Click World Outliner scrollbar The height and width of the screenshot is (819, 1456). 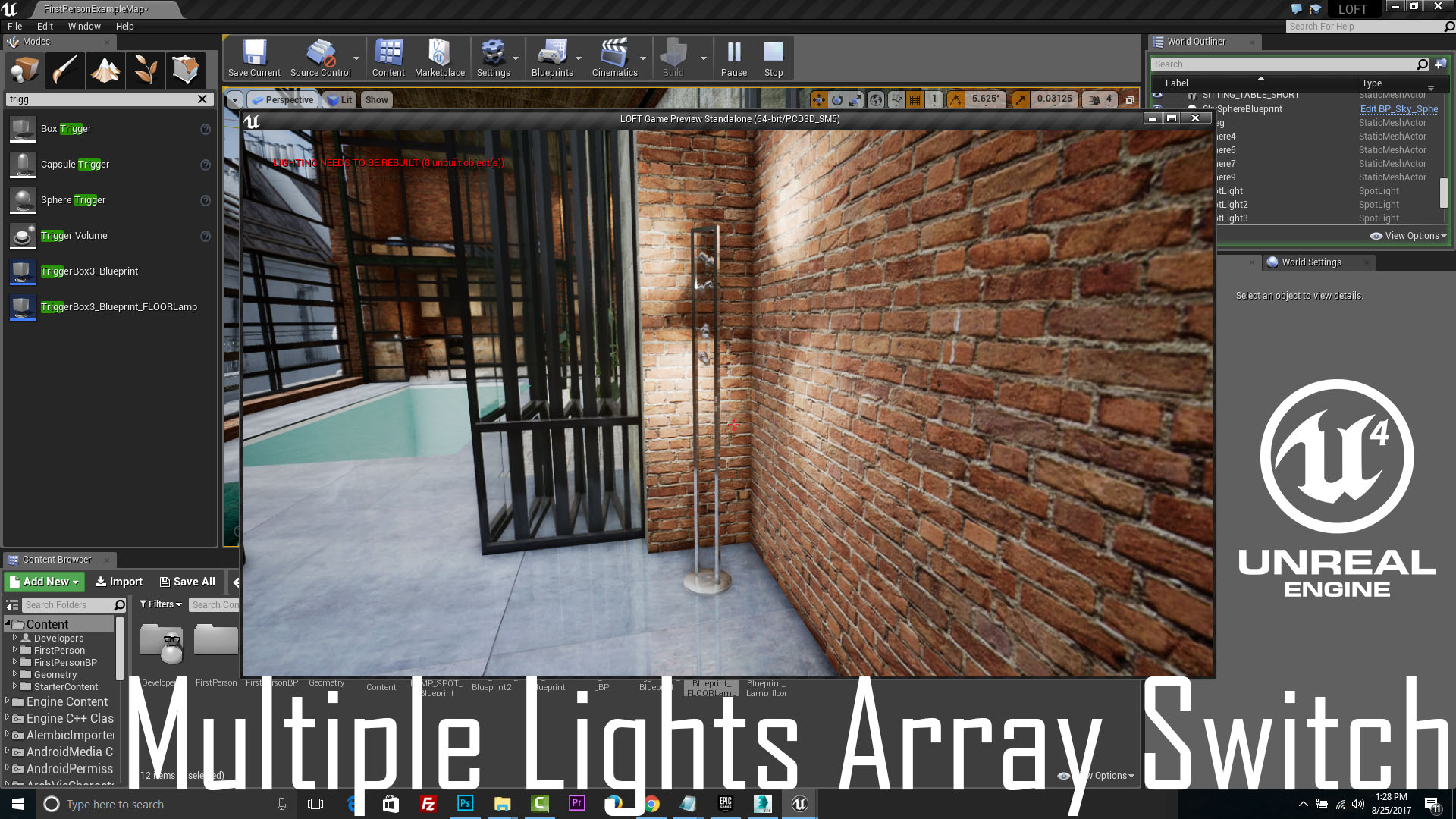[x=1444, y=193]
